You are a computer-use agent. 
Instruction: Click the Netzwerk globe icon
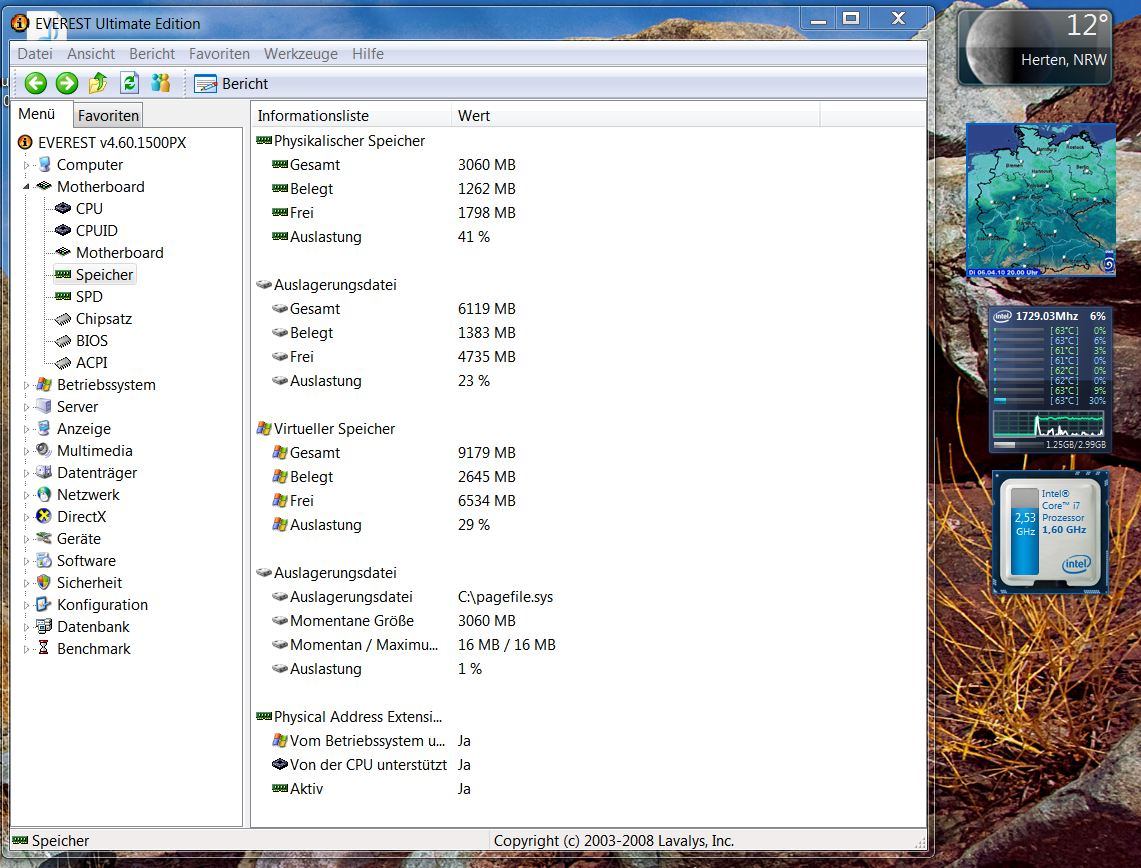click(44, 495)
